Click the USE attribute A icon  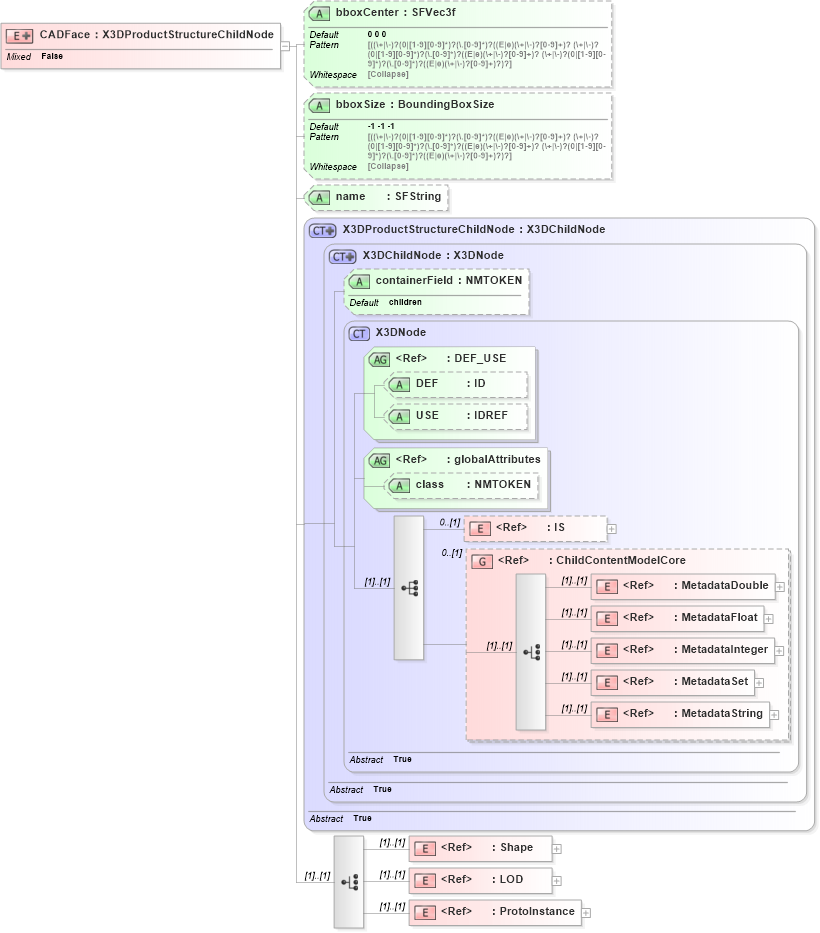tap(399, 417)
